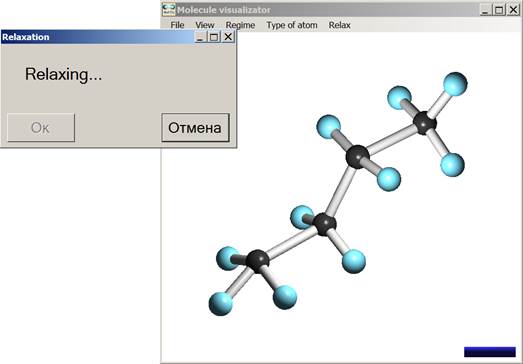Close the Molecule visualizator window
This screenshot has width=523, height=364.
click(514, 10)
